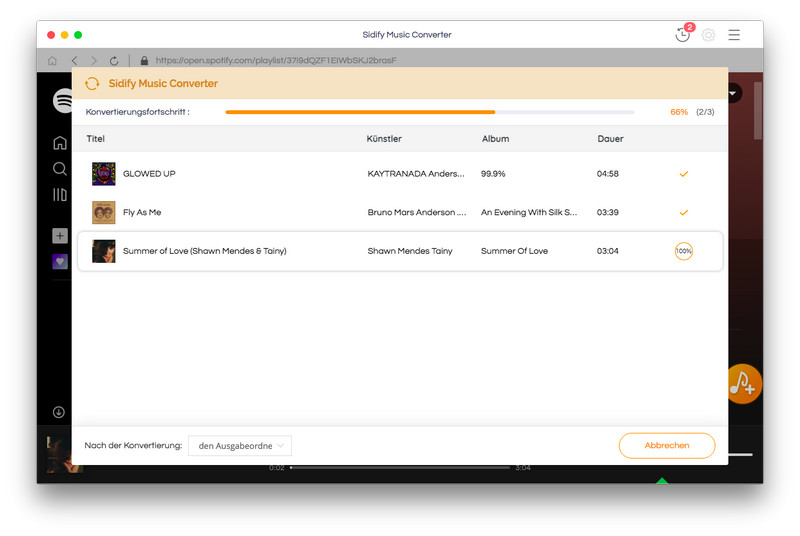The image size is (800, 536).
Task: Click the Summer of Love album cover
Action: (104, 251)
